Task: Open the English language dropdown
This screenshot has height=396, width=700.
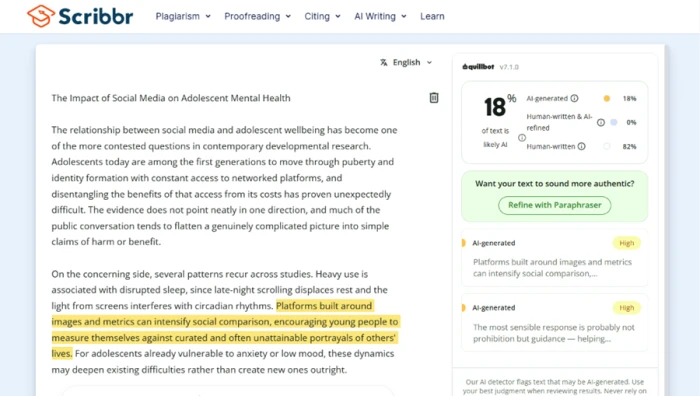Action: point(406,63)
